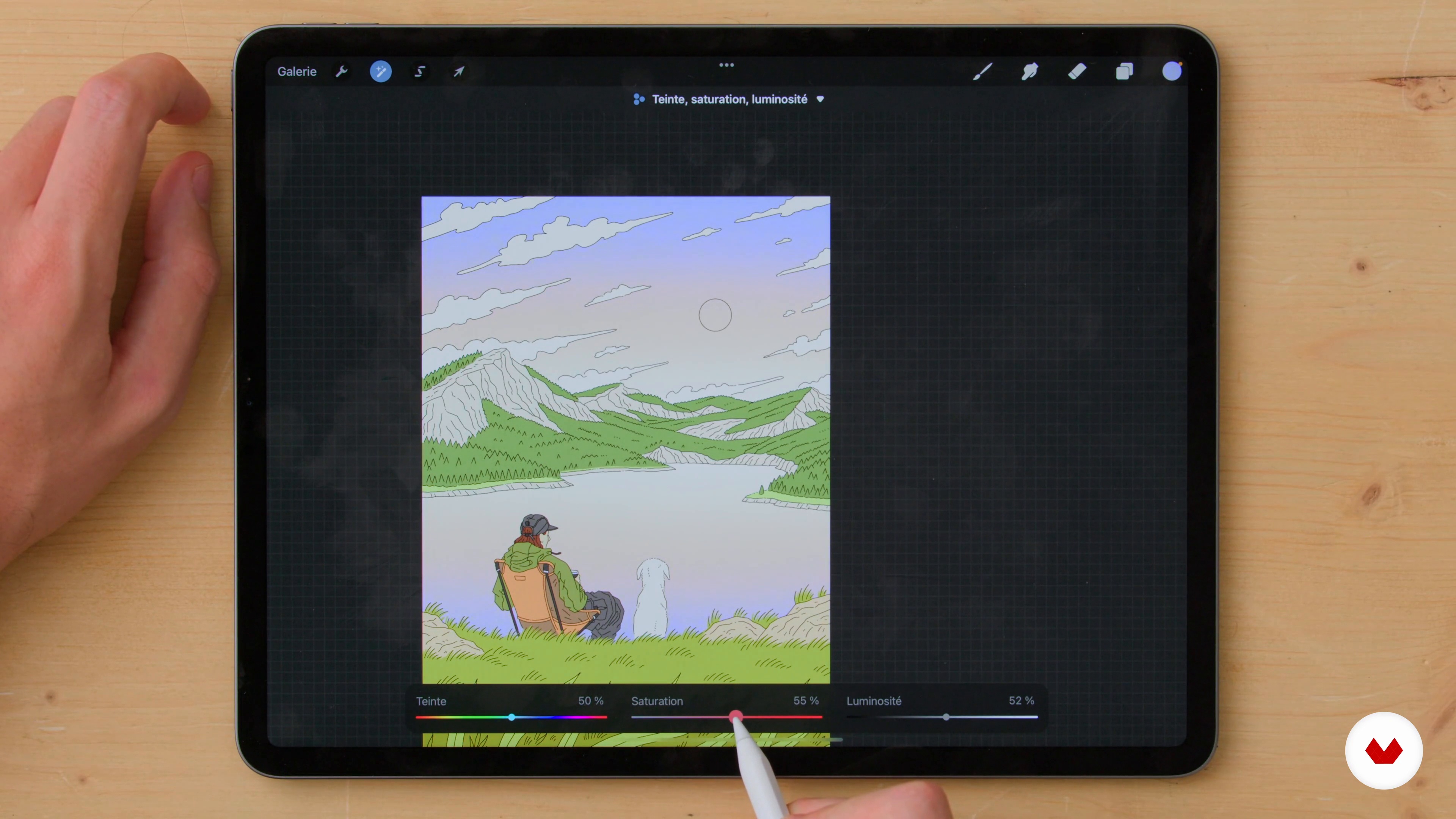Image resolution: width=1456 pixels, height=819 pixels.
Task: Open the Adjustments magic wand menu
Action: coord(380,72)
